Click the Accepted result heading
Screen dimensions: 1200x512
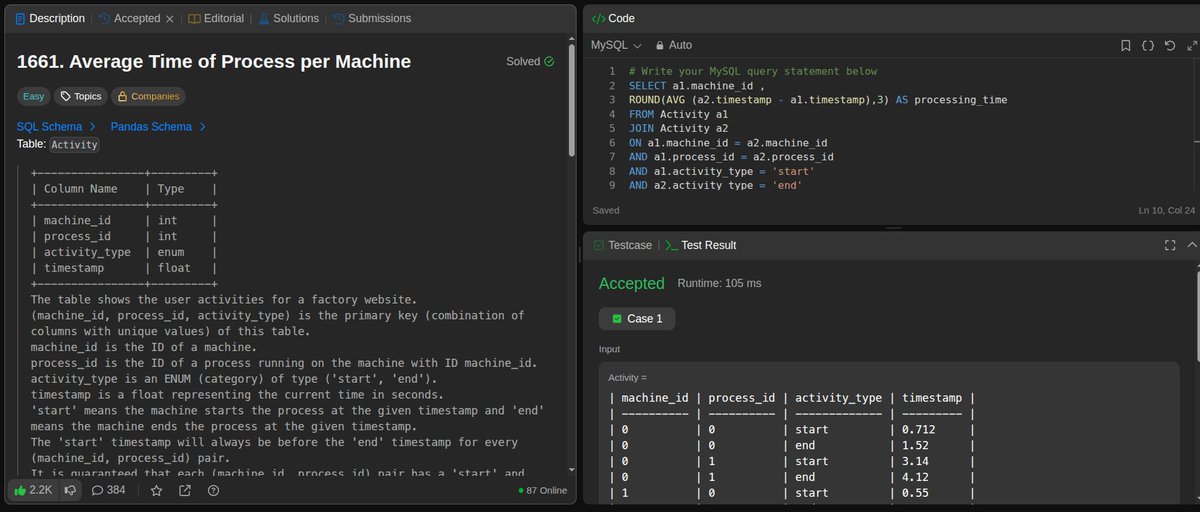(631, 283)
